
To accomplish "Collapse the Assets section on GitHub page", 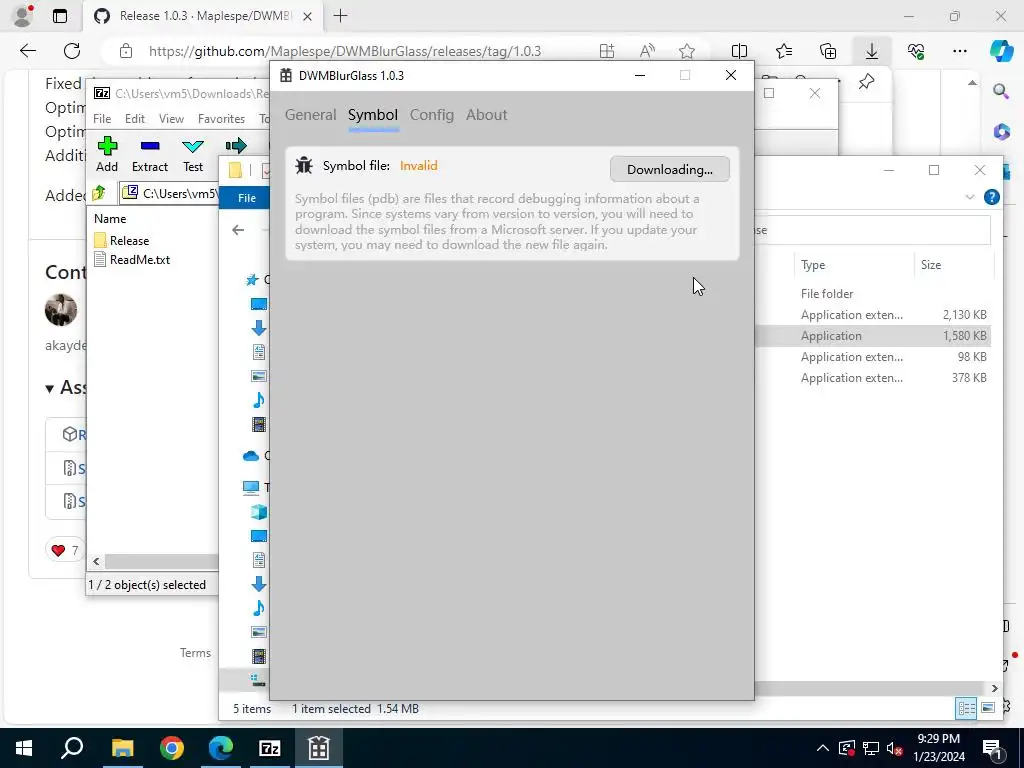I will (x=50, y=389).
